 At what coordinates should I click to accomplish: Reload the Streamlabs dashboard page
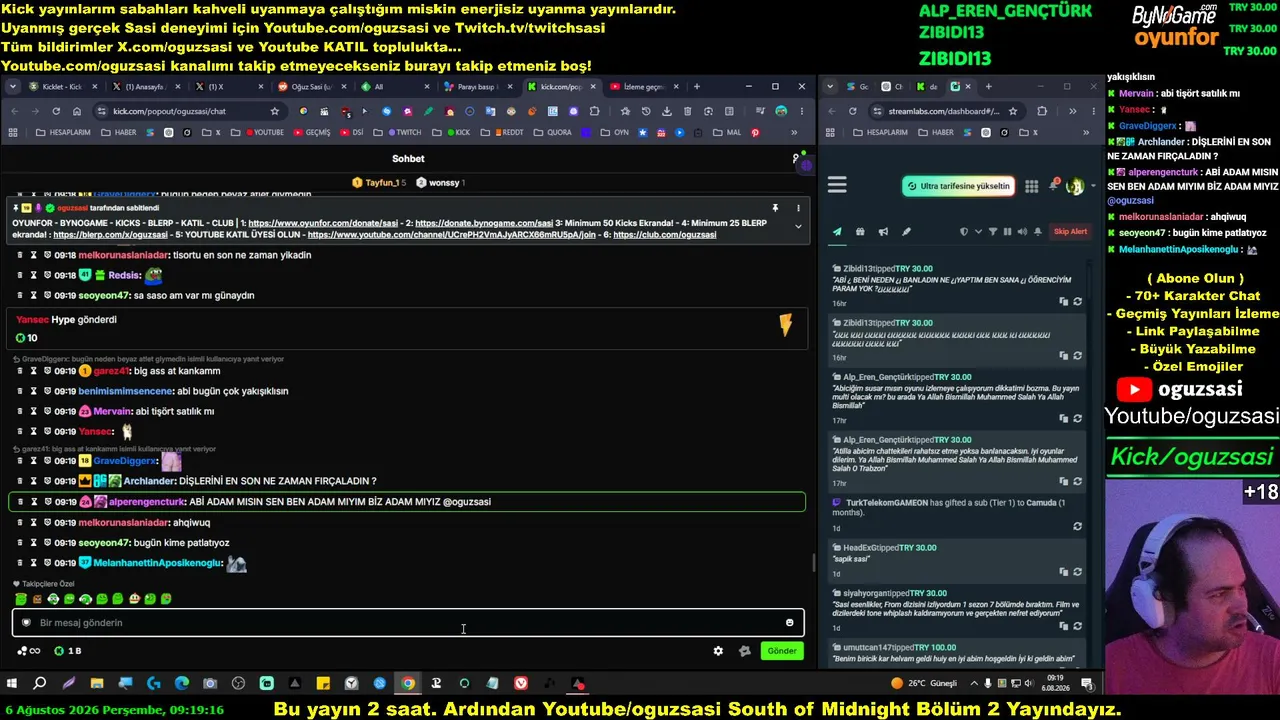pos(853,111)
